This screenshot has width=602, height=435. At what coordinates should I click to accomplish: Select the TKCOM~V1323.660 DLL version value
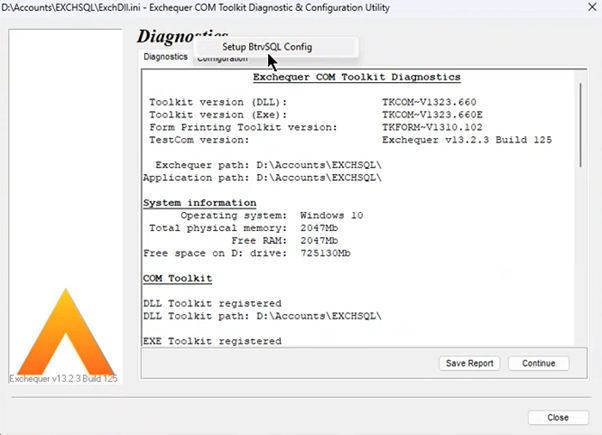pos(429,102)
